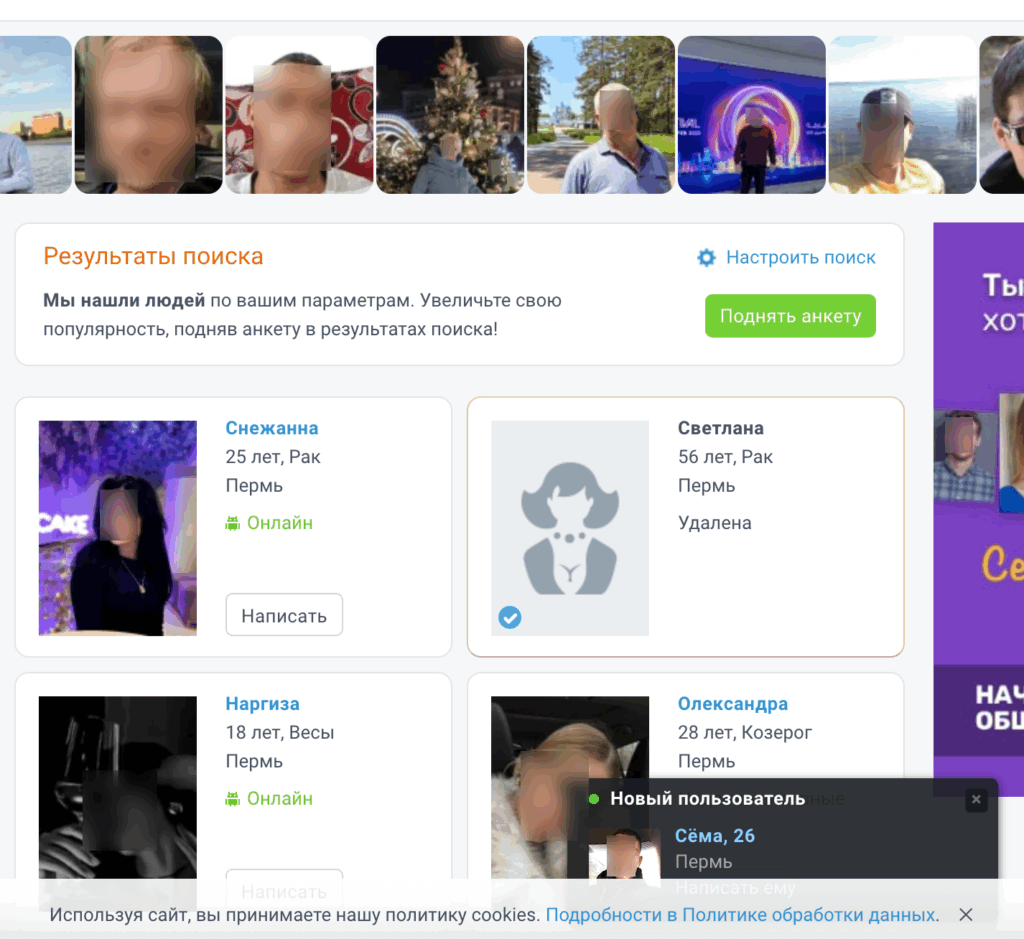Open Наргиза's profile name link
Screen dimensions: 1024x939
[262, 704]
